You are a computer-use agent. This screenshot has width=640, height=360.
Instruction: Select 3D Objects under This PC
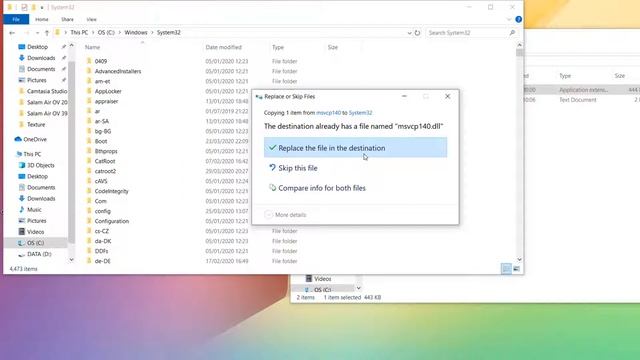click(40, 165)
